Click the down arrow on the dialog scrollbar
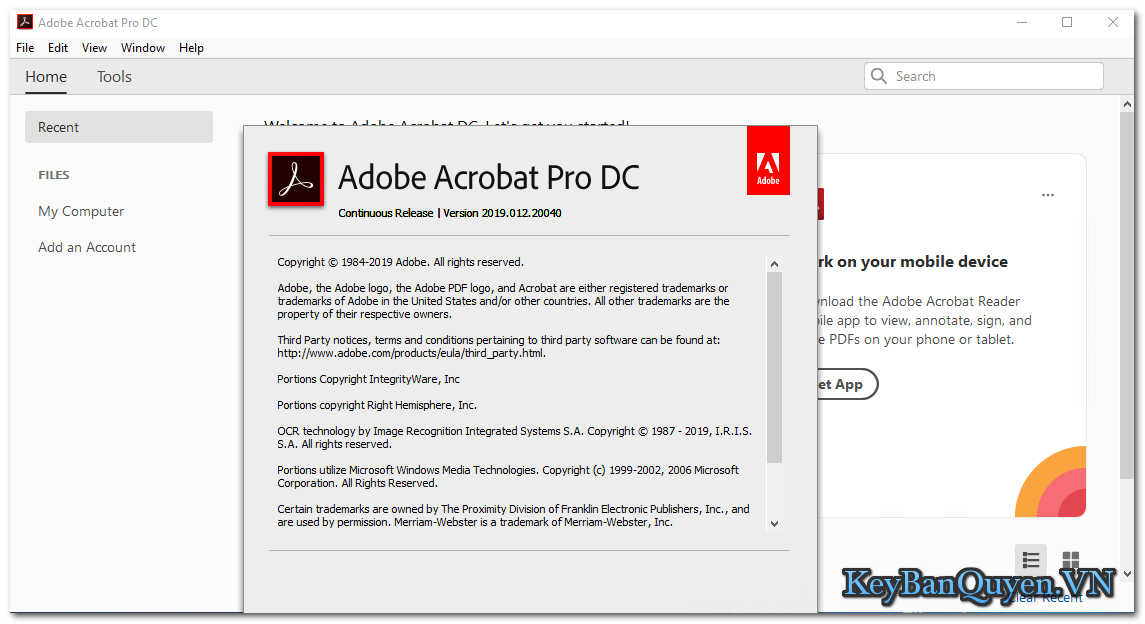 point(774,522)
